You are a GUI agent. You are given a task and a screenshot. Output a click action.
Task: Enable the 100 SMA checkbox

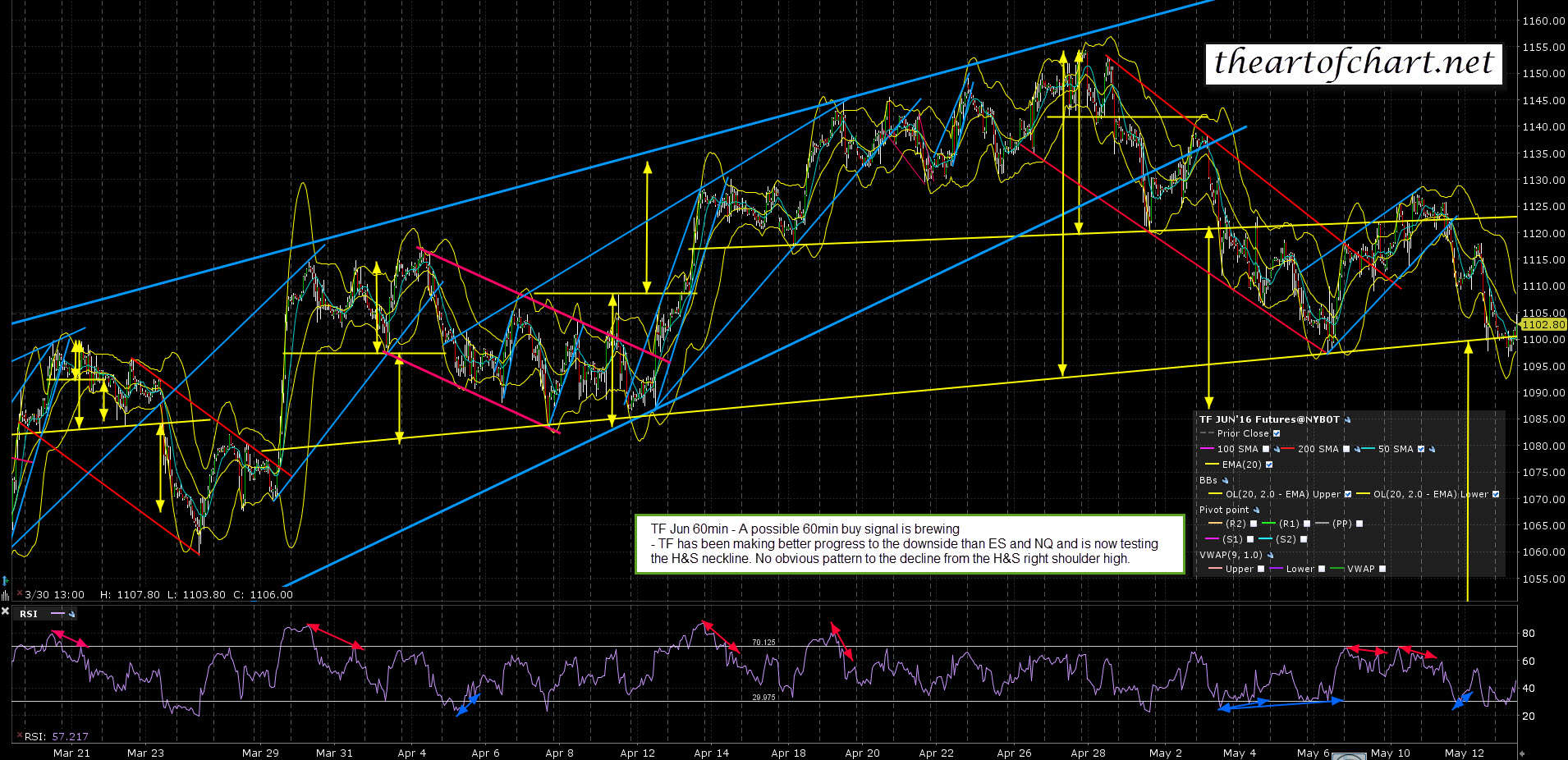1266,450
